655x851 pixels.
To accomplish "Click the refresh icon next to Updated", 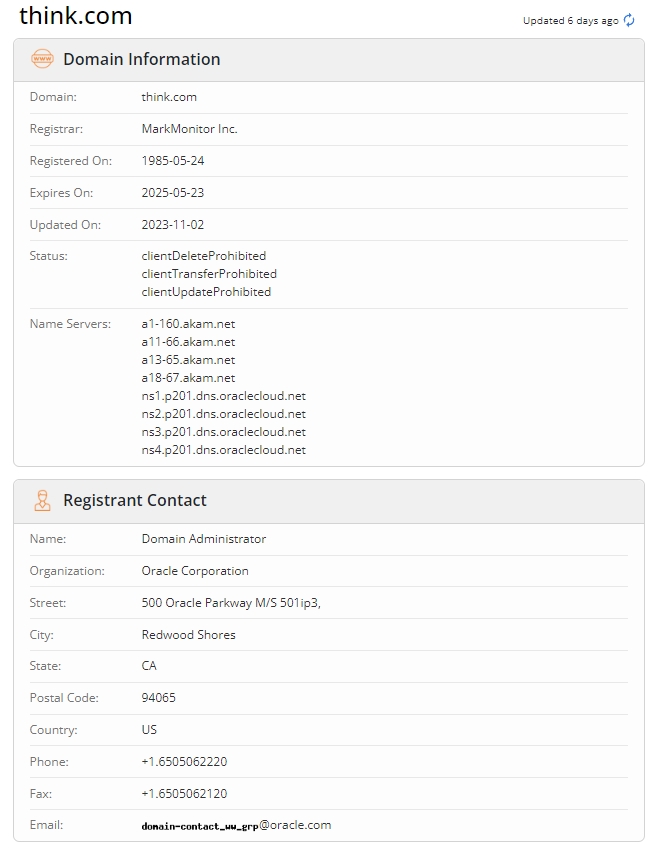I will [629, 20].
